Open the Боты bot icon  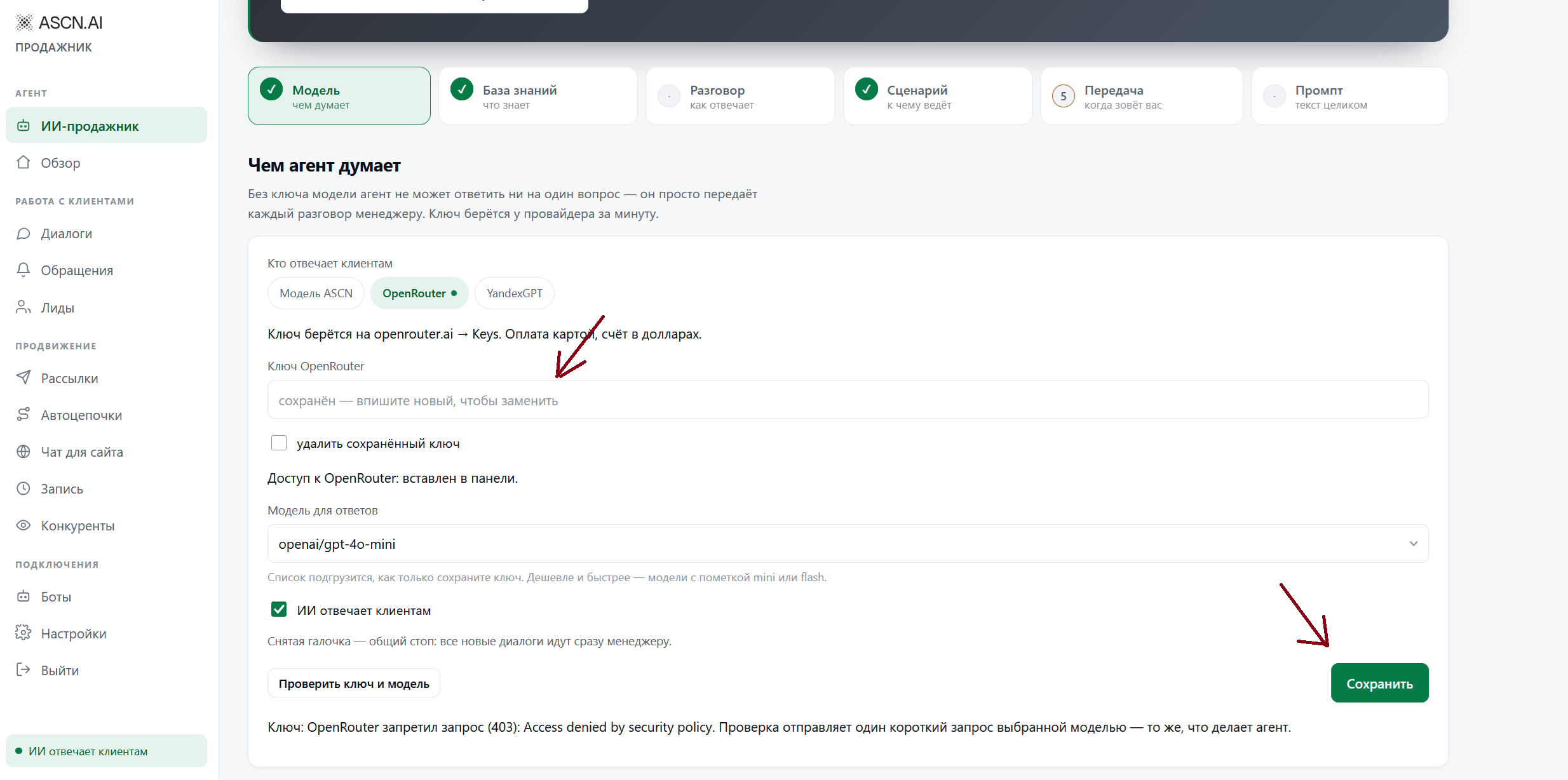tap(24, 596)
